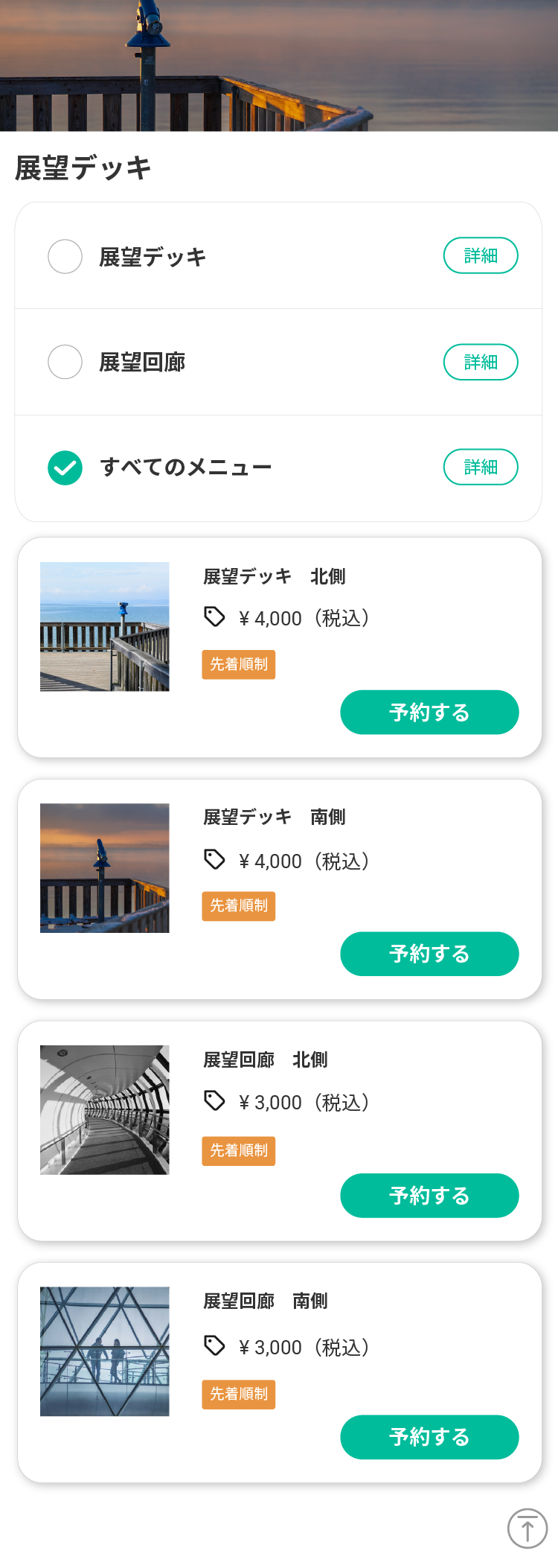Open the 展望デッキ 南側 sunset thumbnail
Viewport: 558px width, 1568px height.
(x=105, y=868)
